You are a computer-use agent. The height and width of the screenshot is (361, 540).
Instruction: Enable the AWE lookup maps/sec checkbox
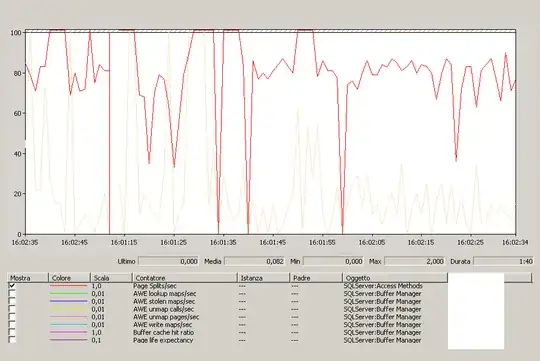(12, 293)
